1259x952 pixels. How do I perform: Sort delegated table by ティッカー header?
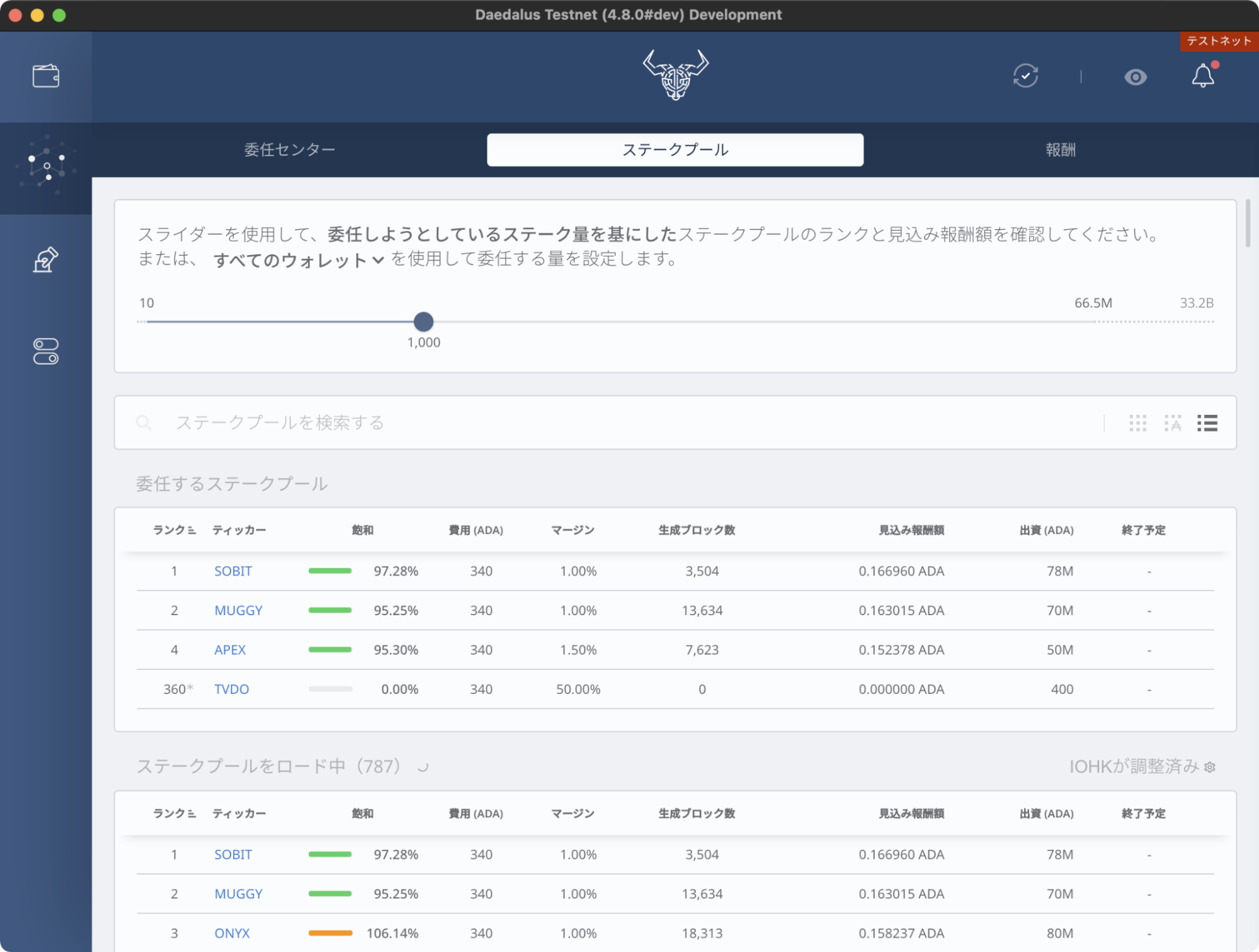click(239, 530)
